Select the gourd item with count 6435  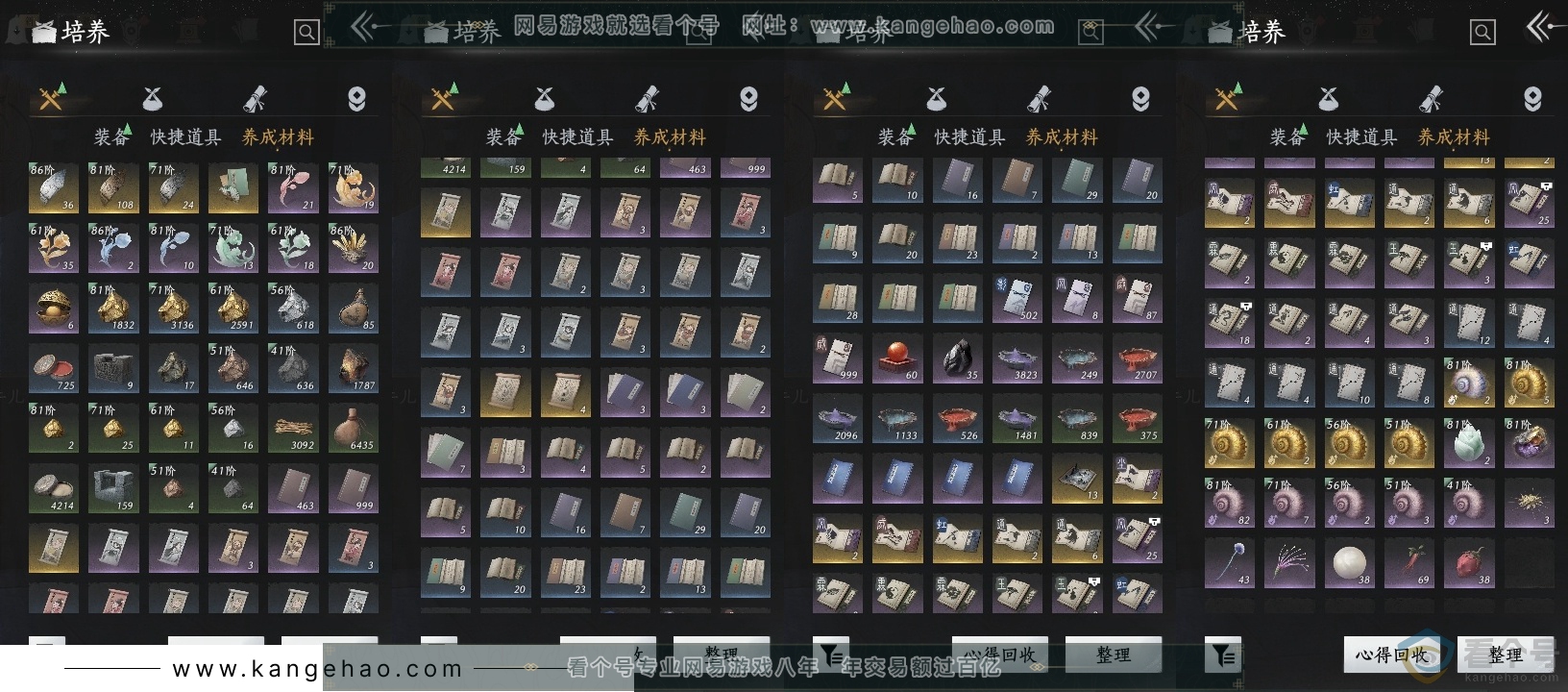pos(354,428)
